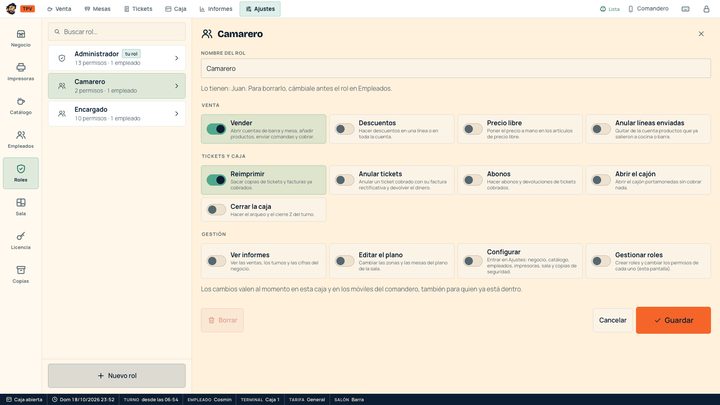Image resolution: width=720 pixels, height=405 pixels.
Task: Click the Salón Barra status entry
Action: click(x=349, y=399)
